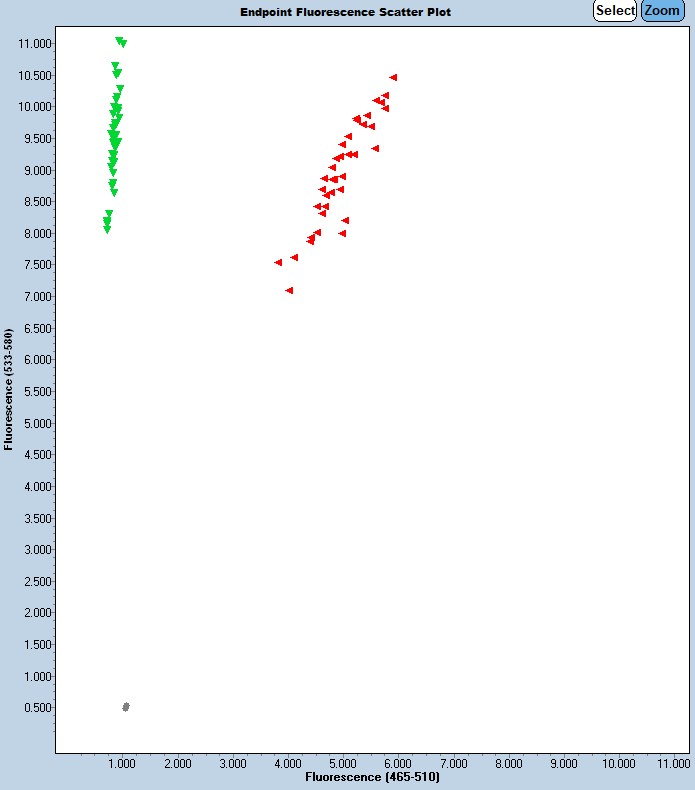Click the uppermost red triangle data point

[x=394, y=77]
